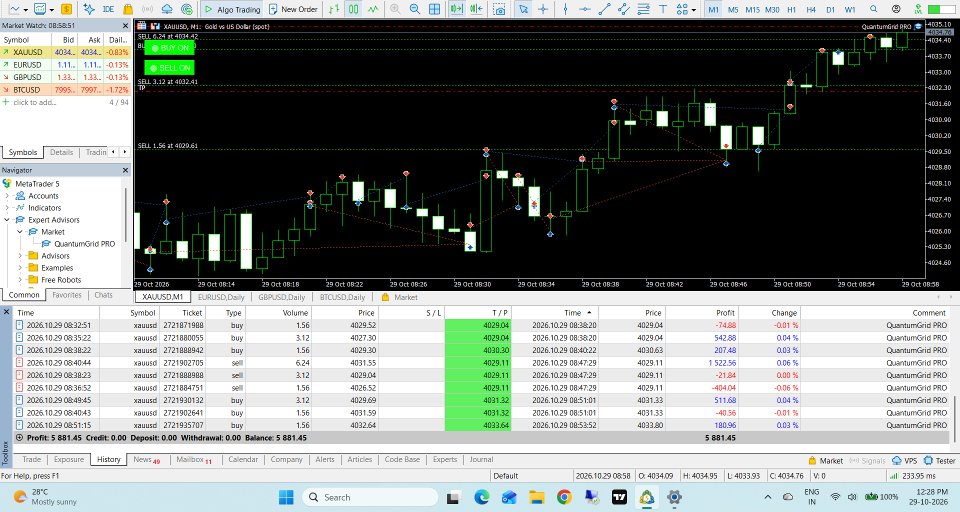Switch chart to bar chart view
Viewport: 960px width, 512px height.
pos(334,9)
